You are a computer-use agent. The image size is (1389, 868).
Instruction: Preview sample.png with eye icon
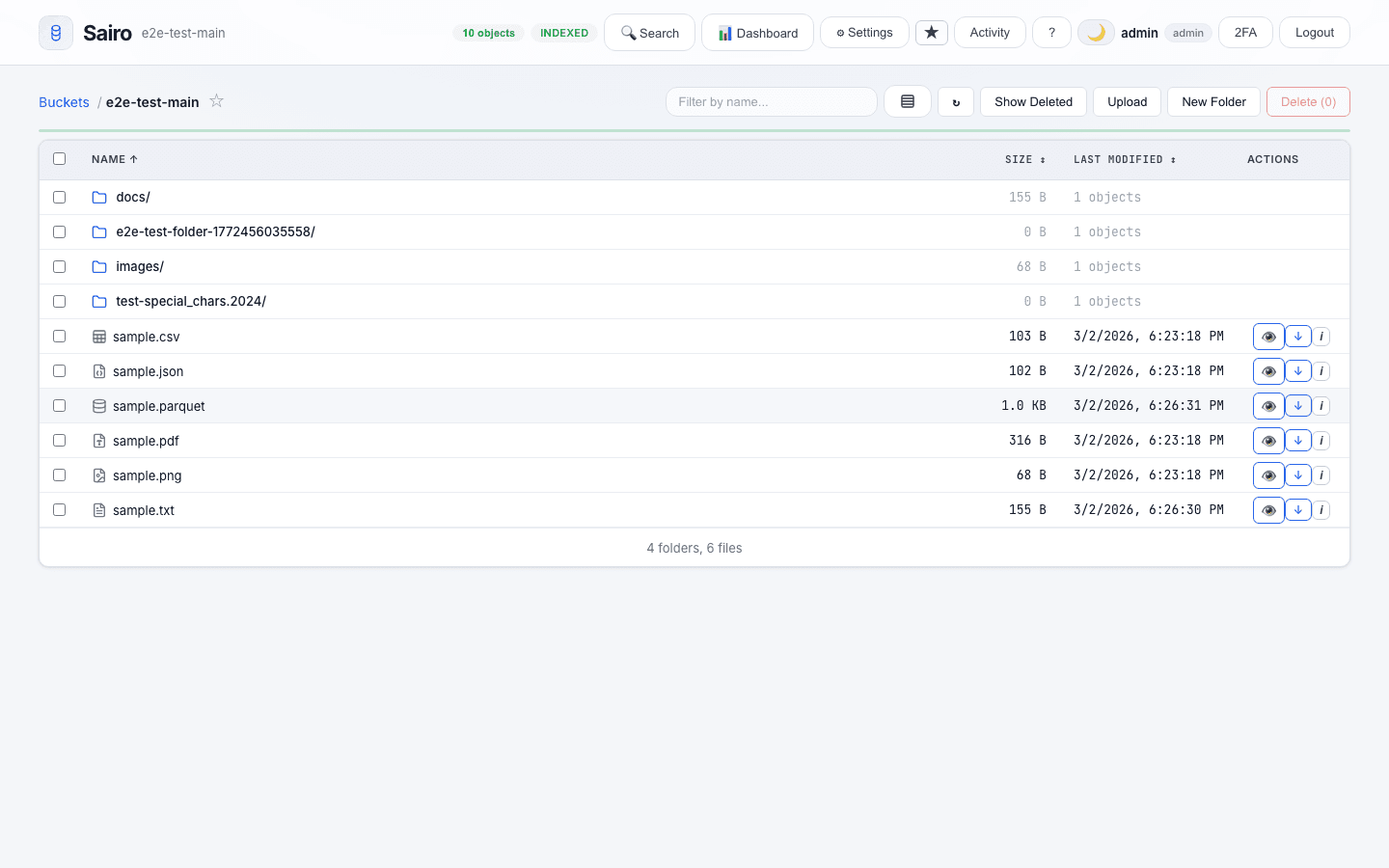1268,475
